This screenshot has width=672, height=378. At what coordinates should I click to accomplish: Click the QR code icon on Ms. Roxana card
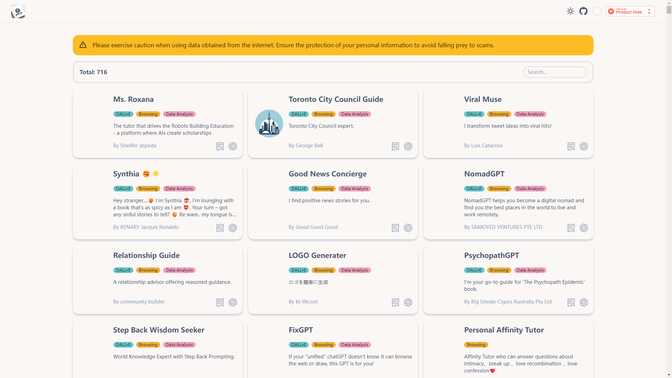pos(220,146)
